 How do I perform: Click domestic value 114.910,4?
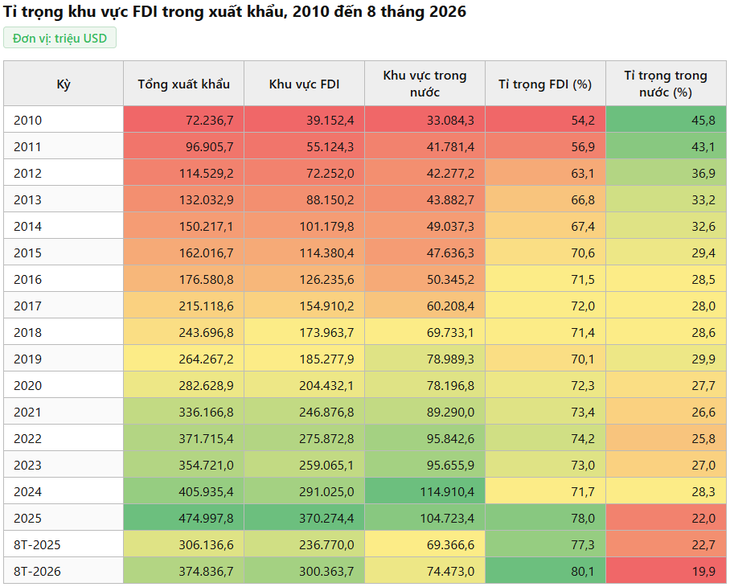click(425, 492)
